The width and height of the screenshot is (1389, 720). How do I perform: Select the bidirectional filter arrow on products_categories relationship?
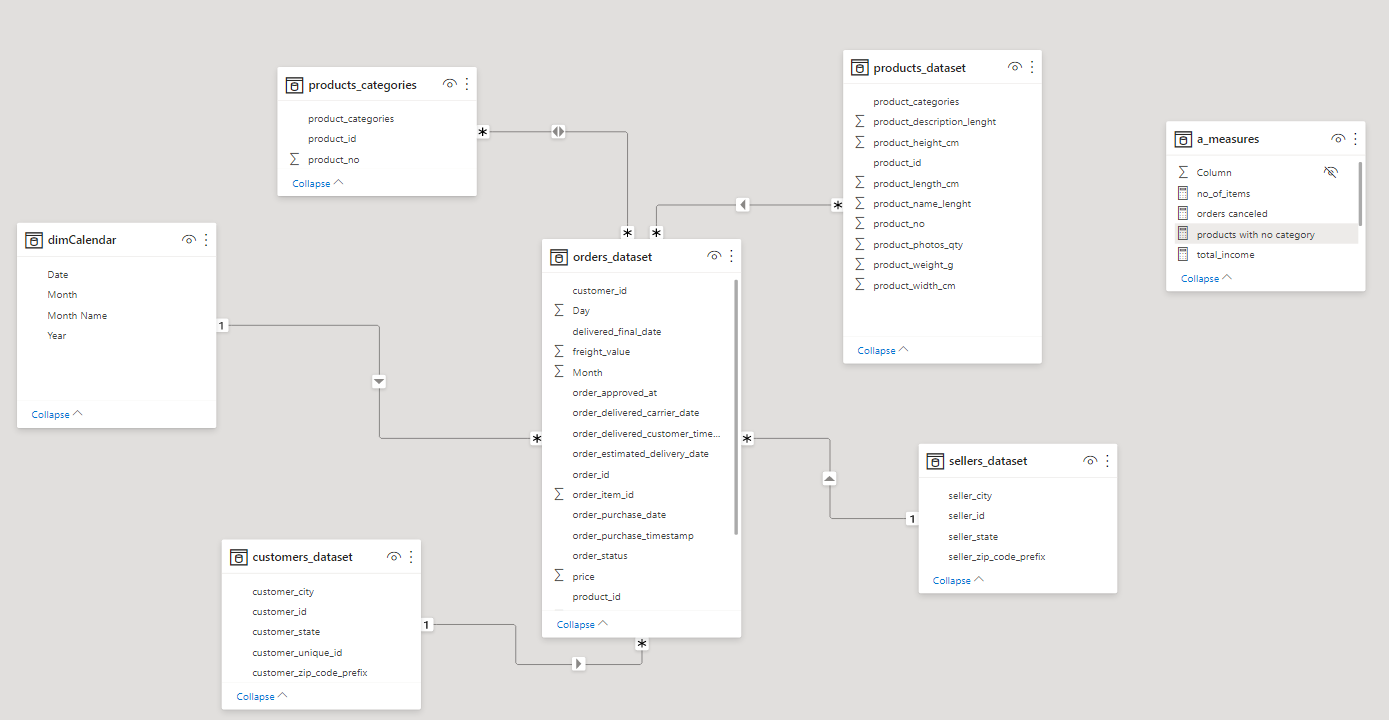[558, 132]
